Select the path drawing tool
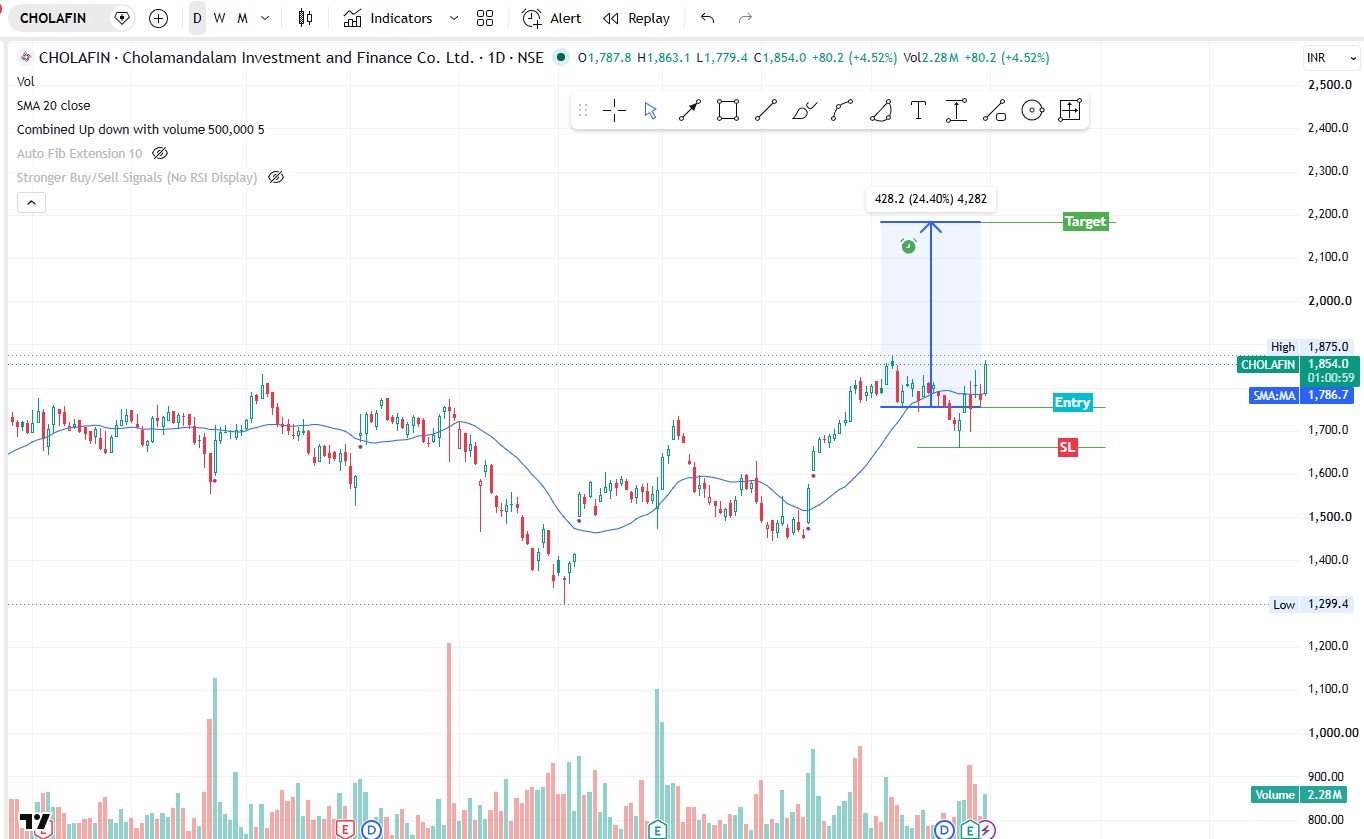This screenshot has height=839, width=1364. (x=842, y=110)
